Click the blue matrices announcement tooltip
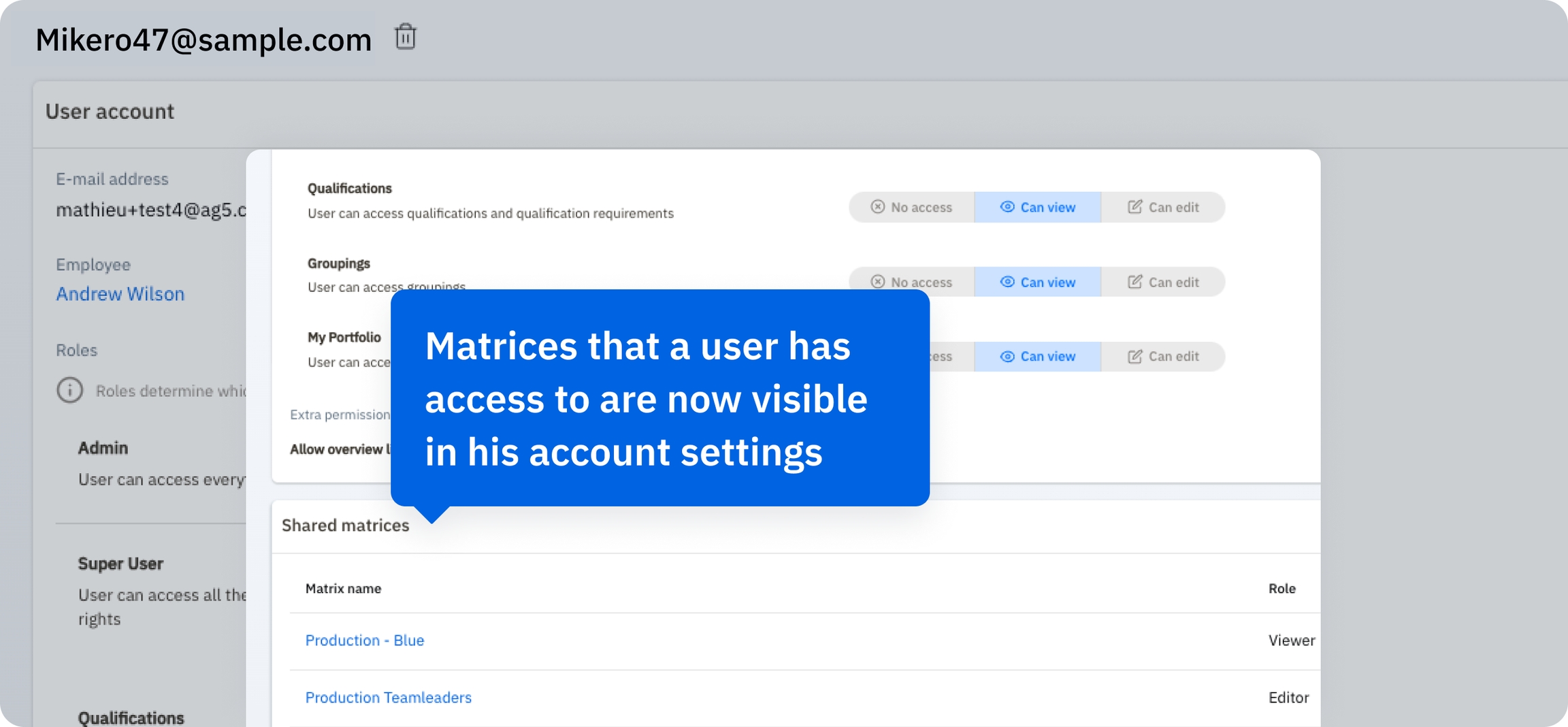This screenshot has height=727, width=1568. point(659,398)
